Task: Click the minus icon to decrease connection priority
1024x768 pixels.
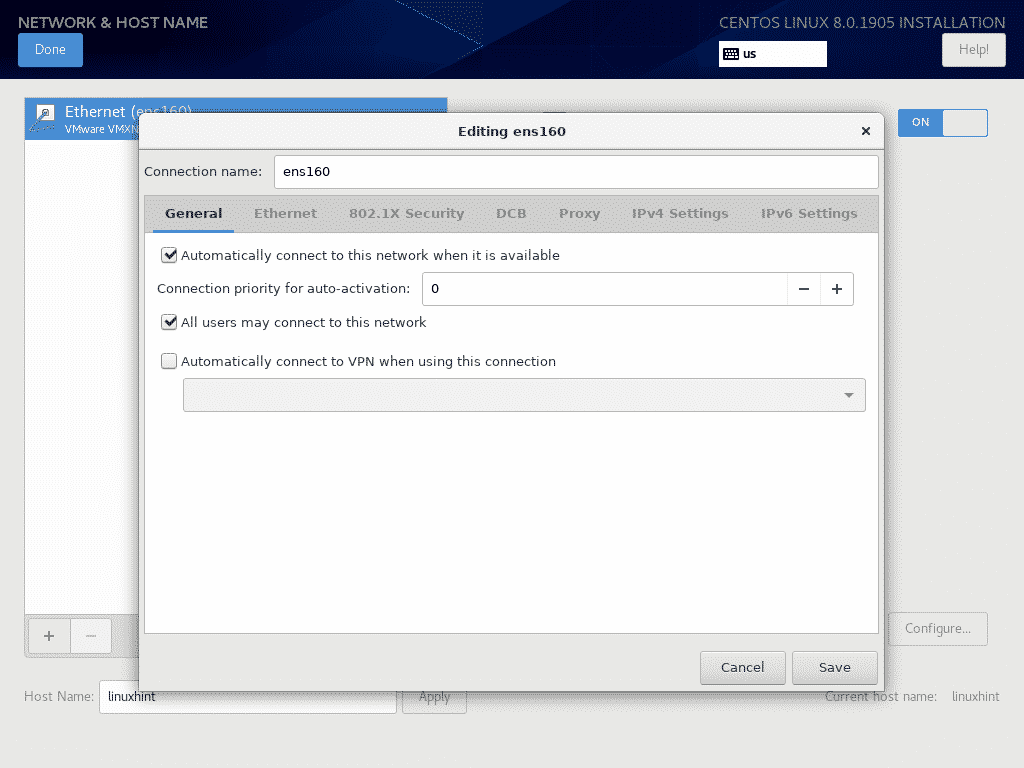Action: point(804,289)
